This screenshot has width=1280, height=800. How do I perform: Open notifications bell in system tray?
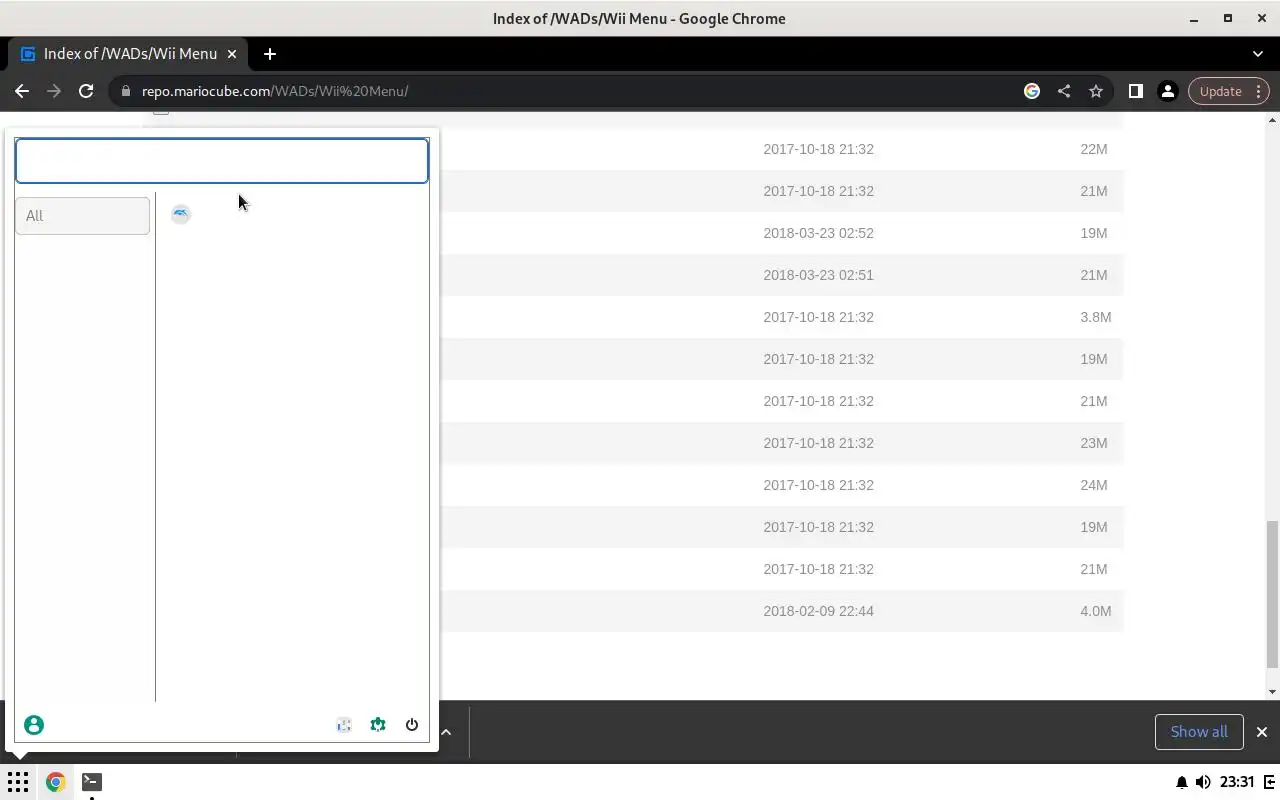click(x=1181, y=782)
